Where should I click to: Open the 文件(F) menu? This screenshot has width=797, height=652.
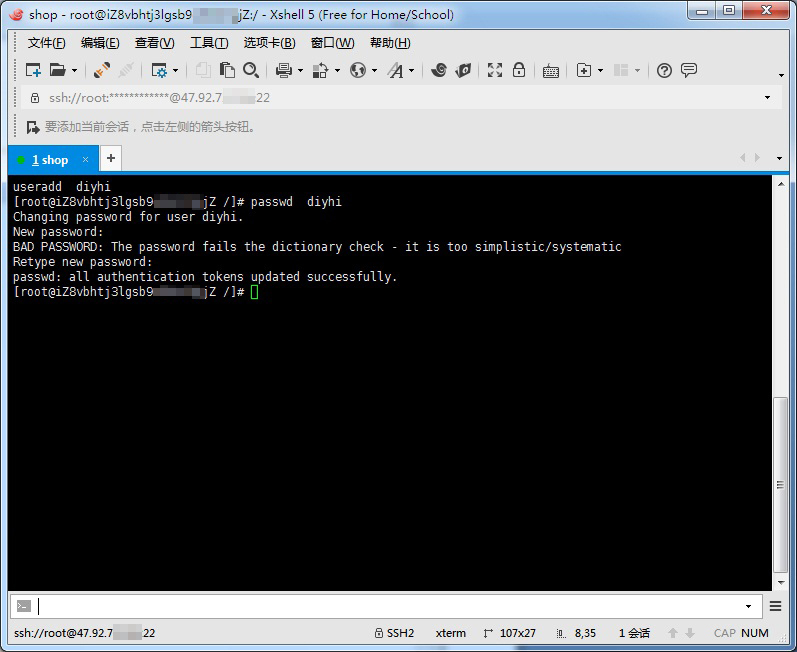[46, 43]
